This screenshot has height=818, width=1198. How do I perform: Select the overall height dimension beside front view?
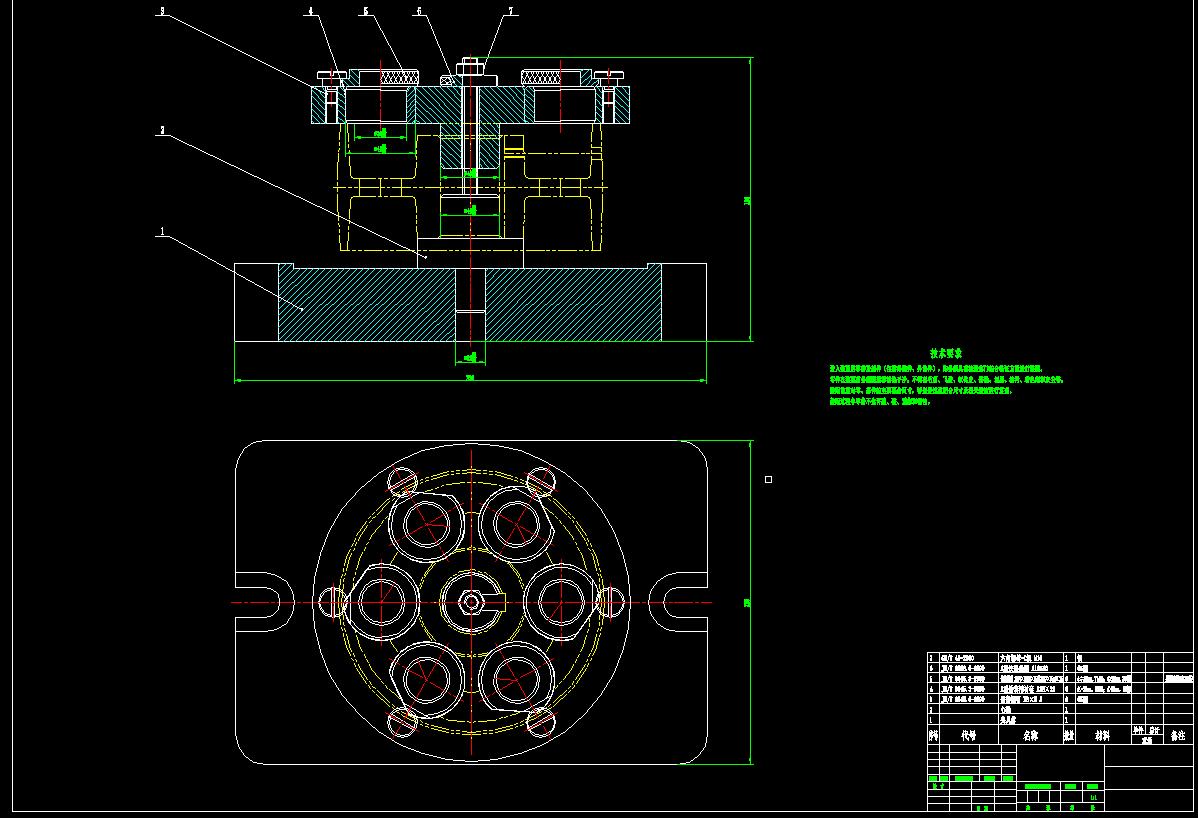point(750,199)
